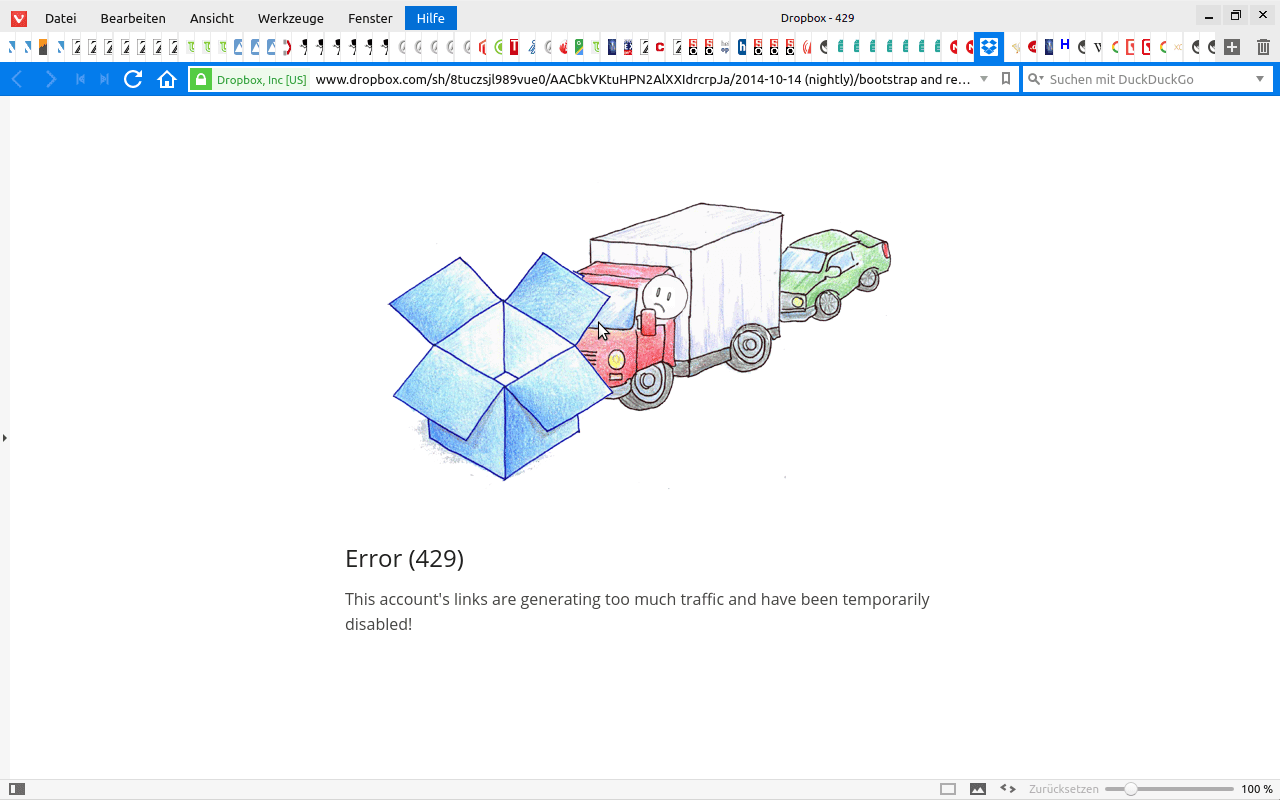Click the fast forward button
Viewport: 1280px width, 800px height.
point(104,79)
